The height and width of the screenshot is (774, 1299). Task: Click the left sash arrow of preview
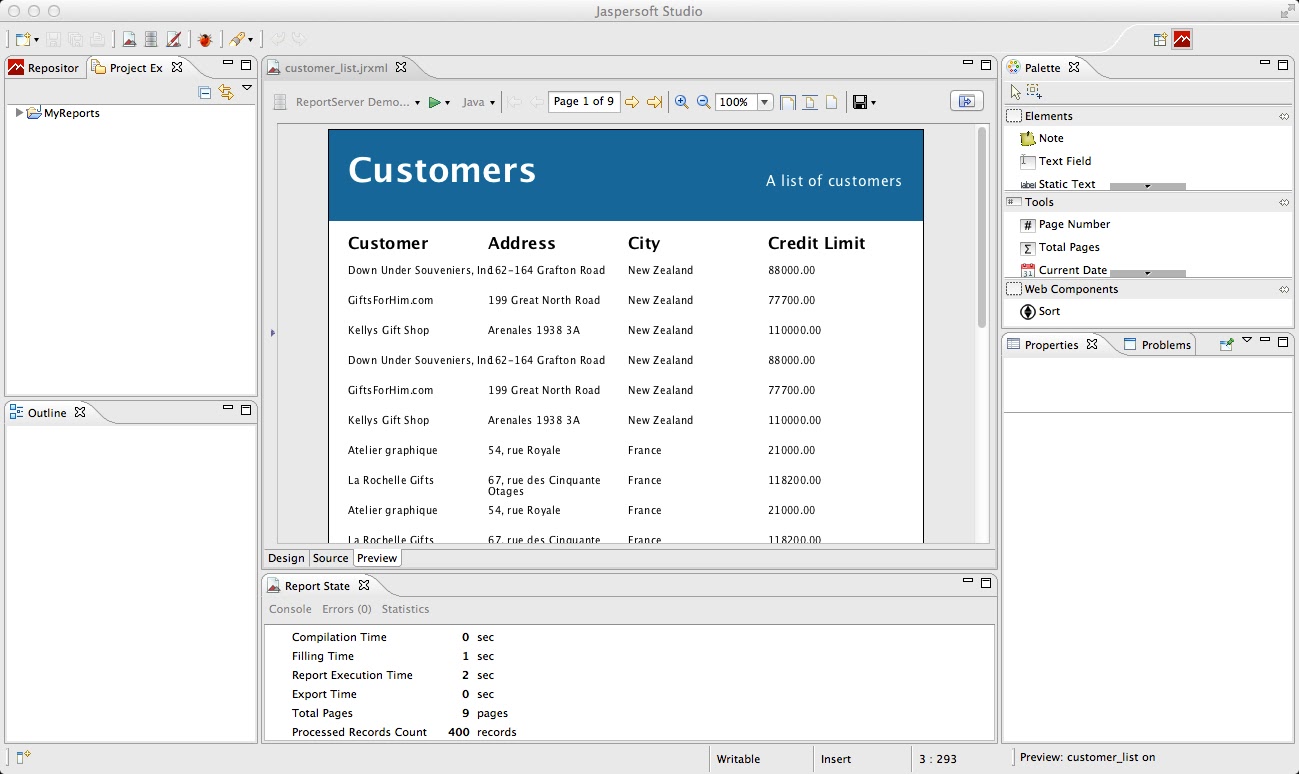click(x=272, y=333)
